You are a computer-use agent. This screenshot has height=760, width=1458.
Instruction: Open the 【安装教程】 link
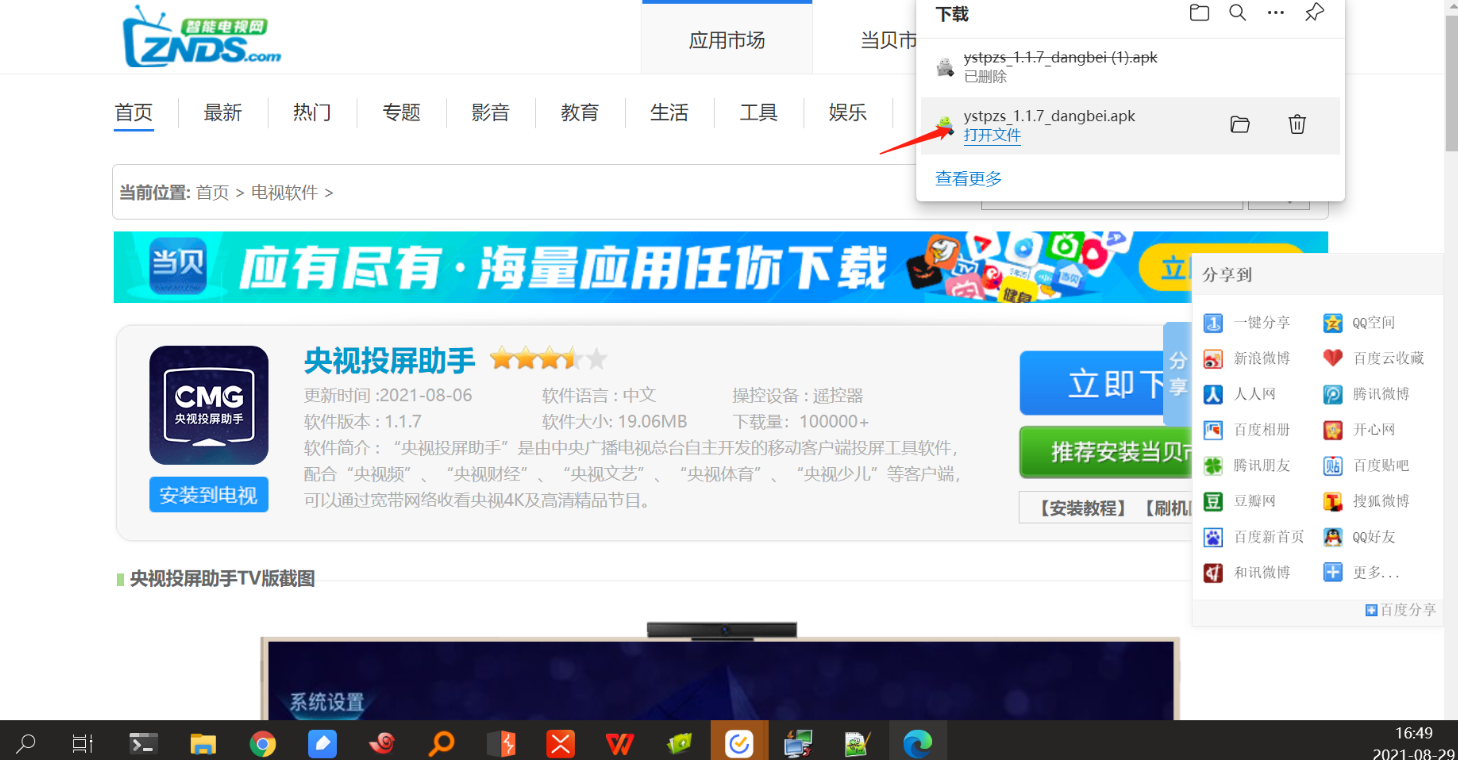(x=1082, y=509)
